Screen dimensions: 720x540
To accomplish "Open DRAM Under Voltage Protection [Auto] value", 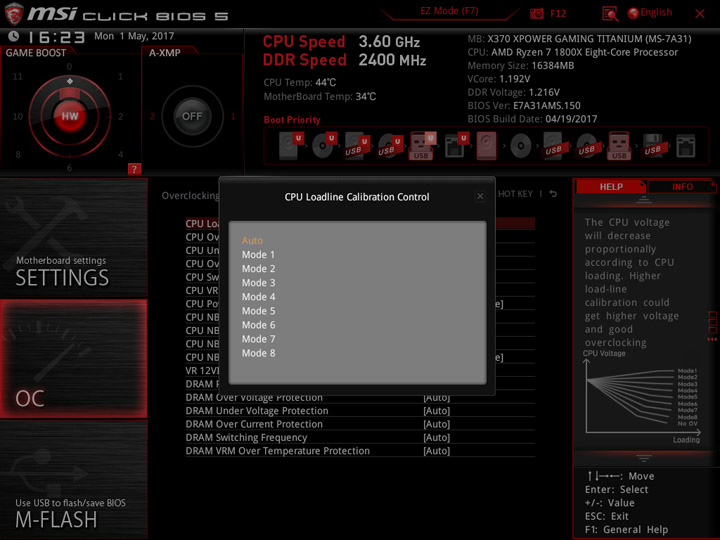I will pos(436,411).
